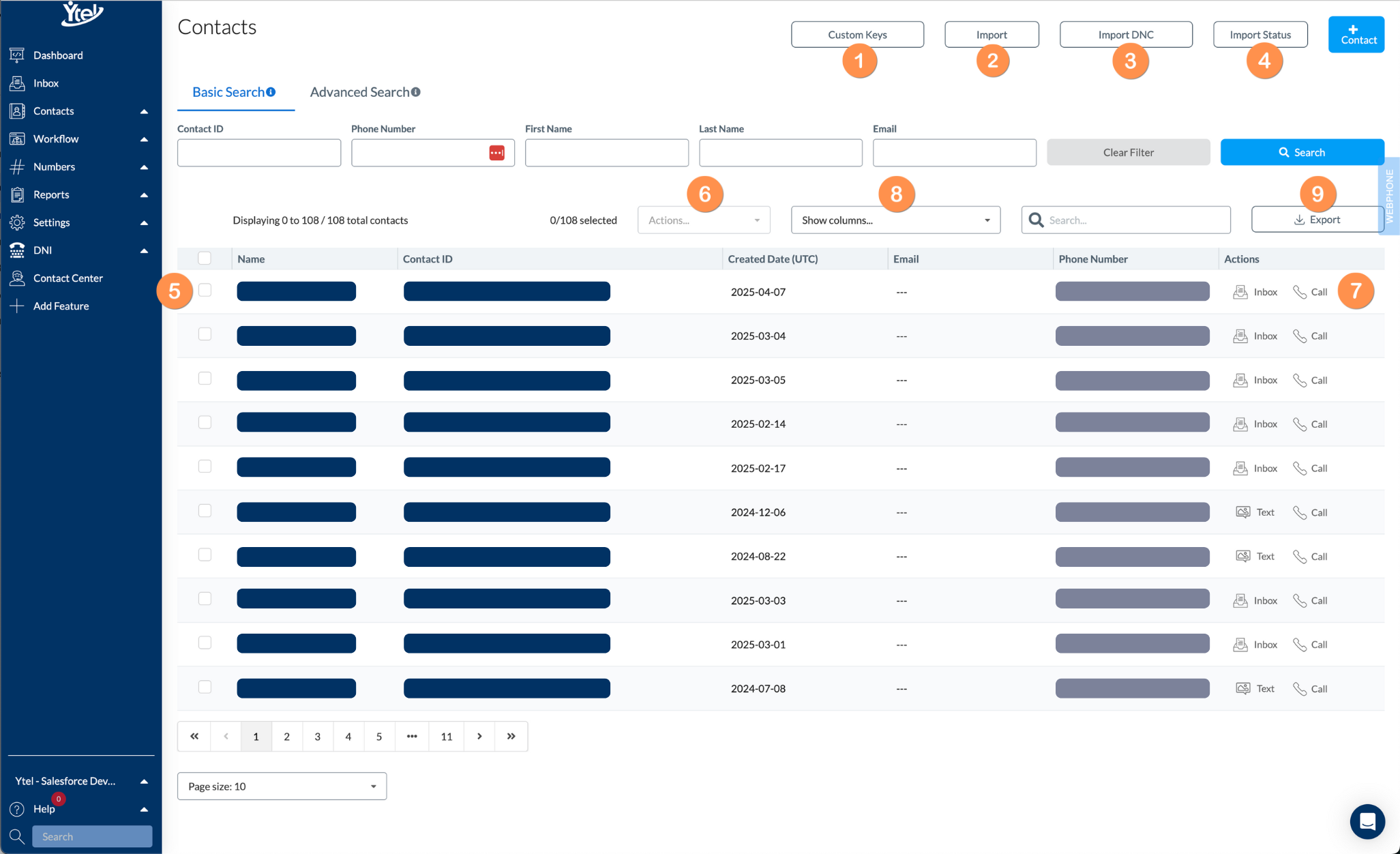Open the Actions... dropdown
1400x854 pixels.
[x=703, y=220]
